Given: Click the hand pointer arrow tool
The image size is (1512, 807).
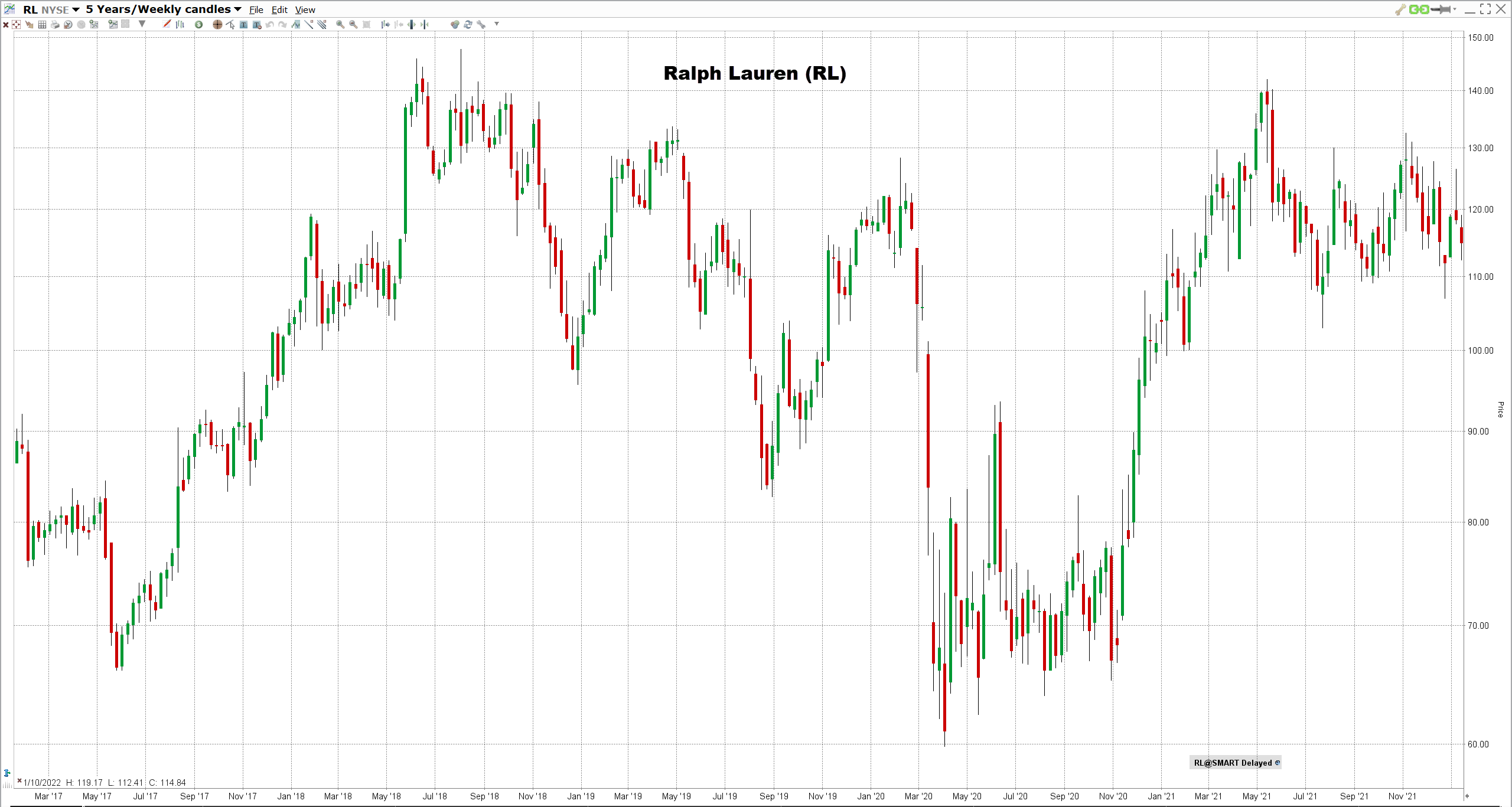Looking at the screenshot, I should click(30, 25).
